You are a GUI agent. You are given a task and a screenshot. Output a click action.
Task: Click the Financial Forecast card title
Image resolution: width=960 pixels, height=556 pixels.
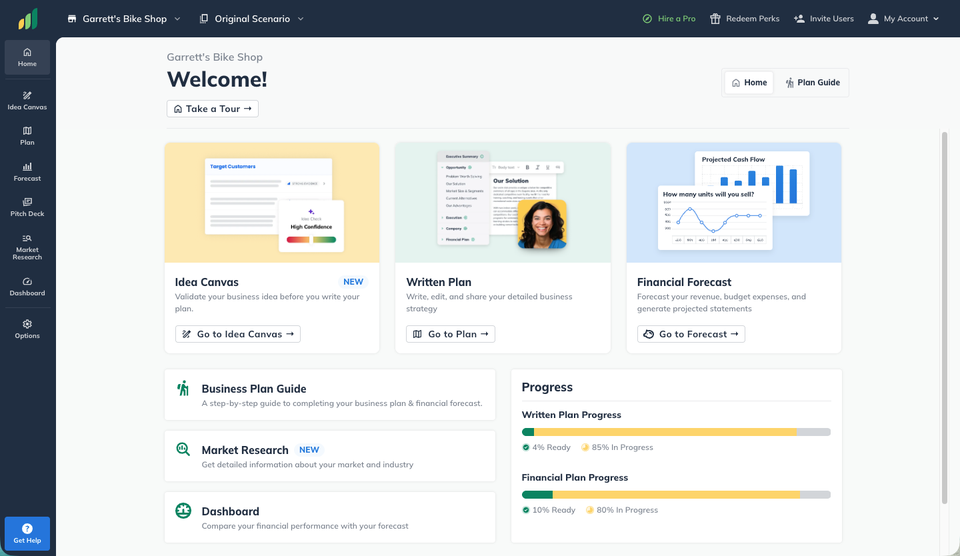click(684, 282)
